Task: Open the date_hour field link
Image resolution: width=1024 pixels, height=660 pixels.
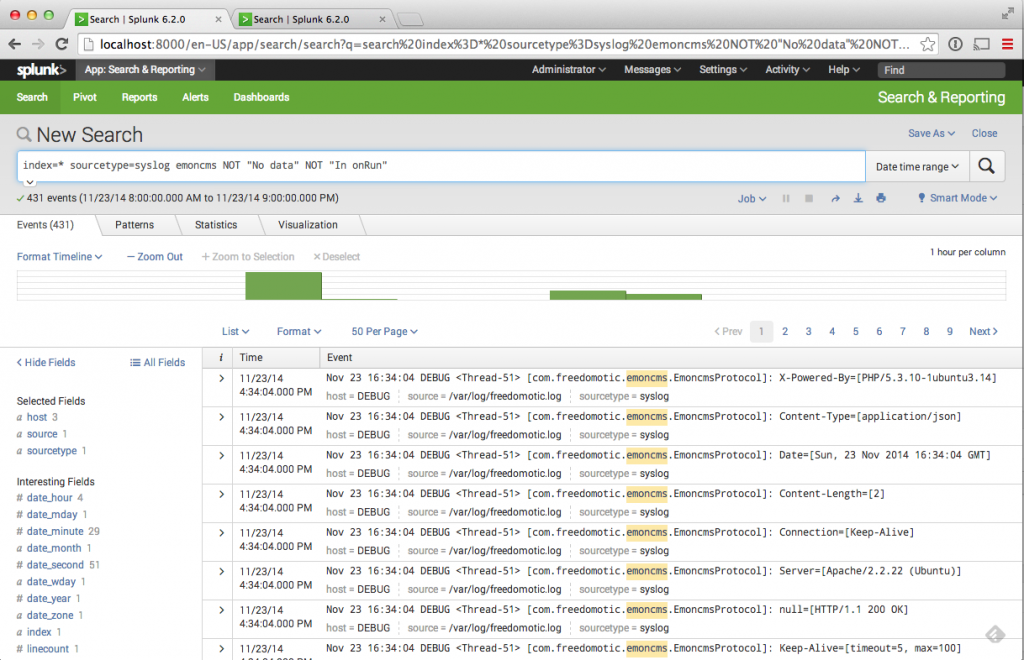Action: 49,498
